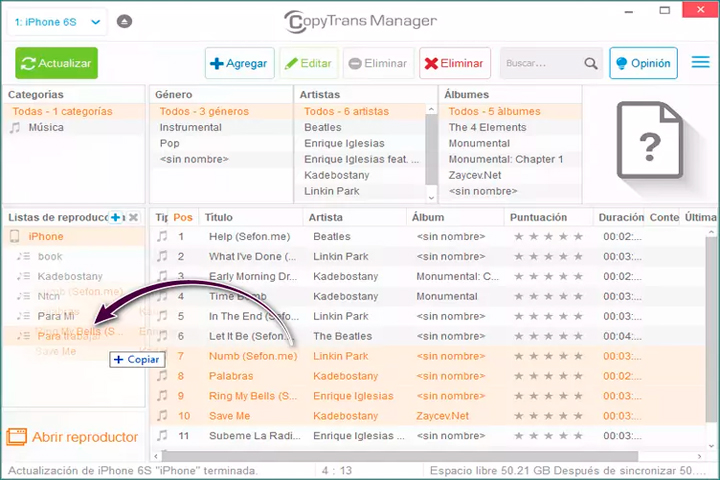This screenshot has height=480, width=720.
Task: Rate Save Me track three stars
Action: 549,416
